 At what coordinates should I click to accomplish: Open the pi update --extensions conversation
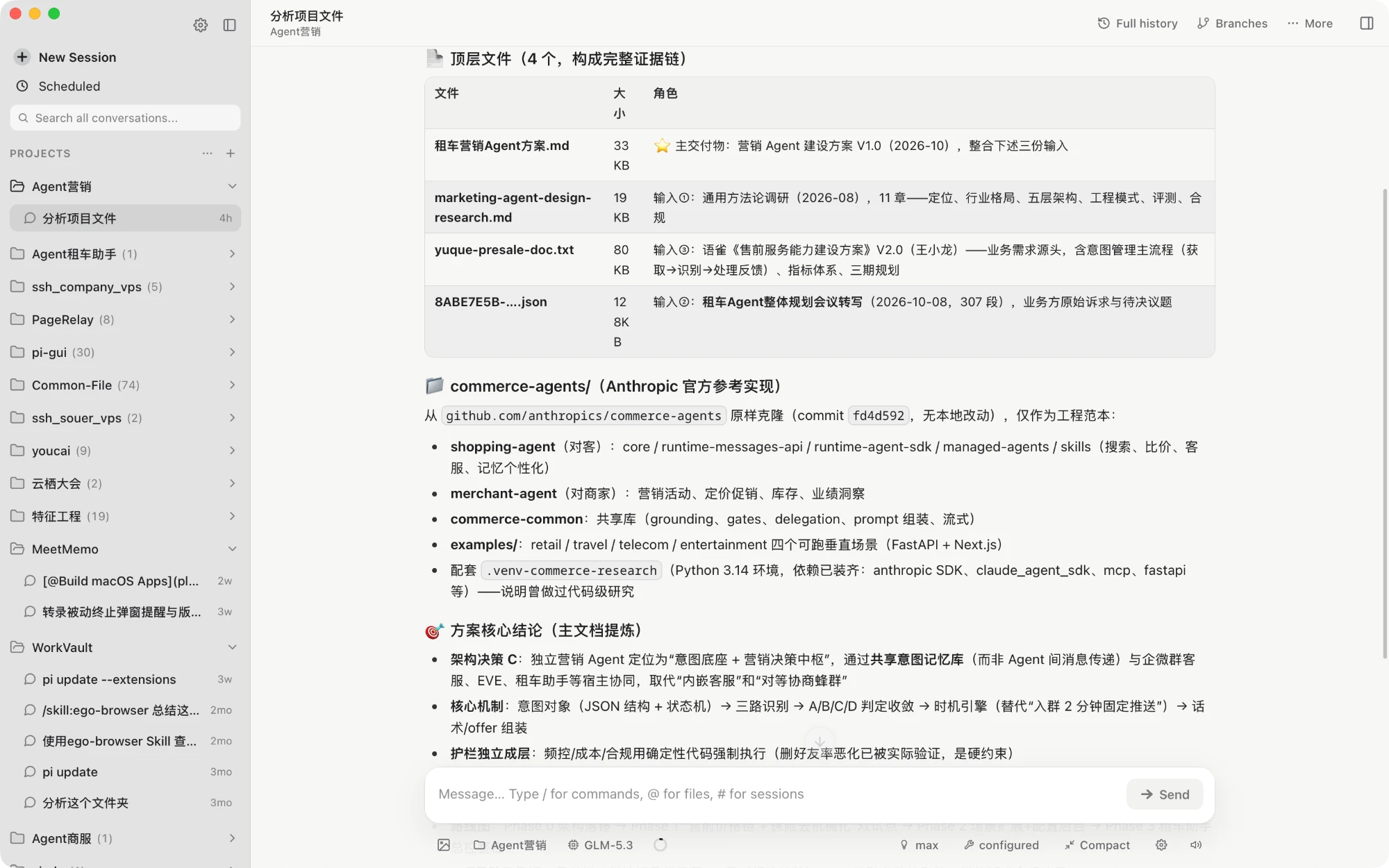[x=125, y=679]
